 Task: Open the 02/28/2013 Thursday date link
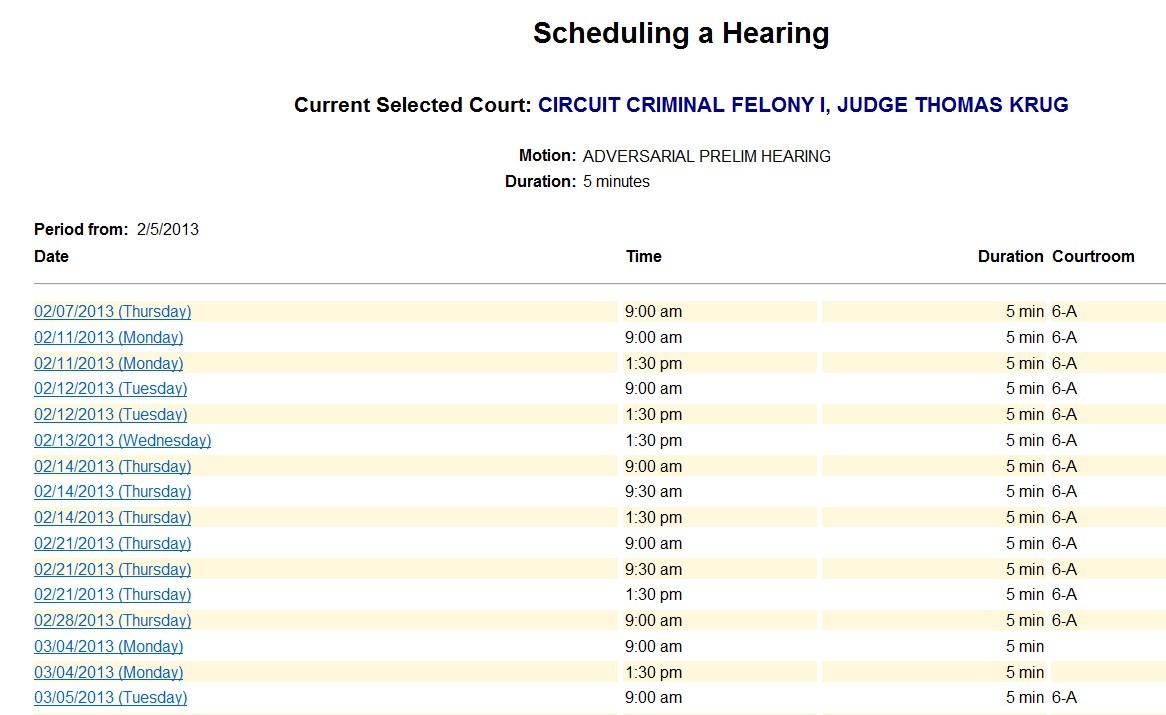(x=112, y=621)
